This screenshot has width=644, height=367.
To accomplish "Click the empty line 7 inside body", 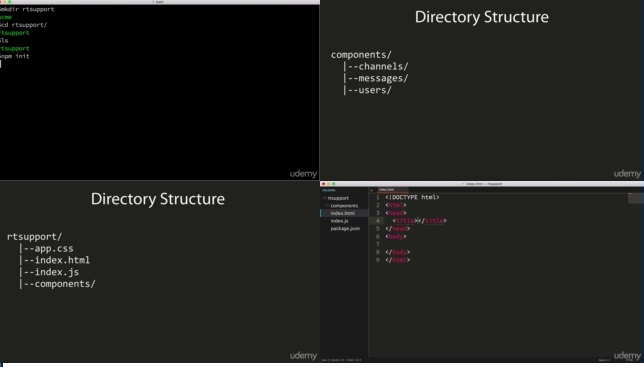I will [493, 244].
